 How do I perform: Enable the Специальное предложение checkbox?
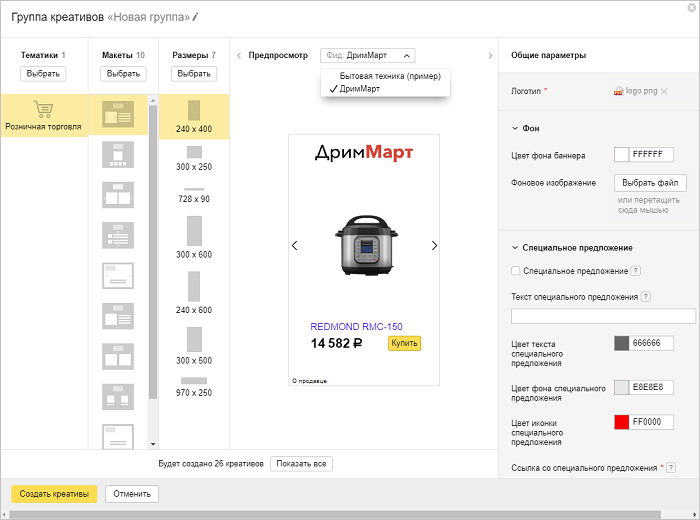[x=516, y=270]
